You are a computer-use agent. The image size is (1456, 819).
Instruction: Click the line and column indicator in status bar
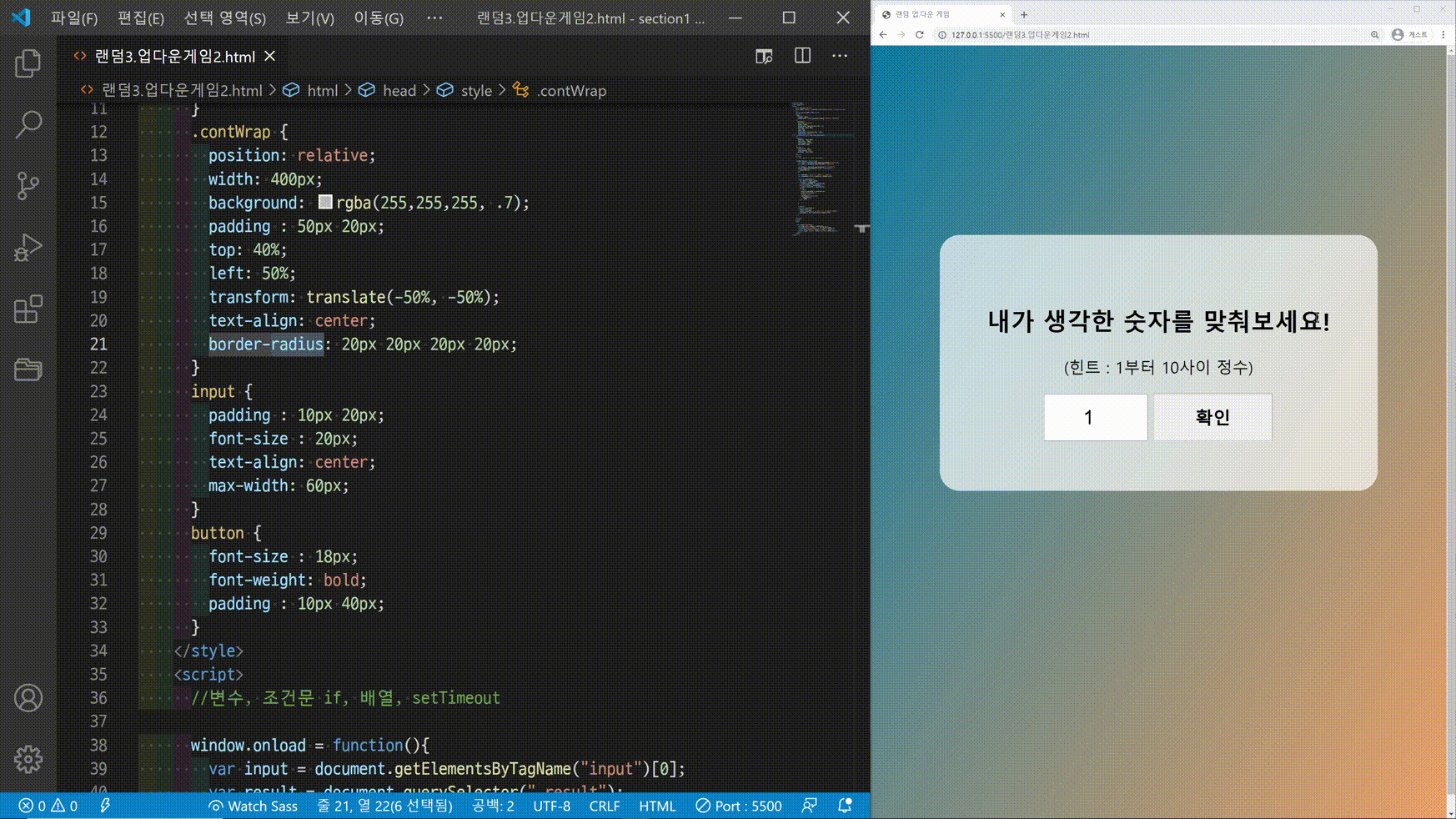point(384,806)
